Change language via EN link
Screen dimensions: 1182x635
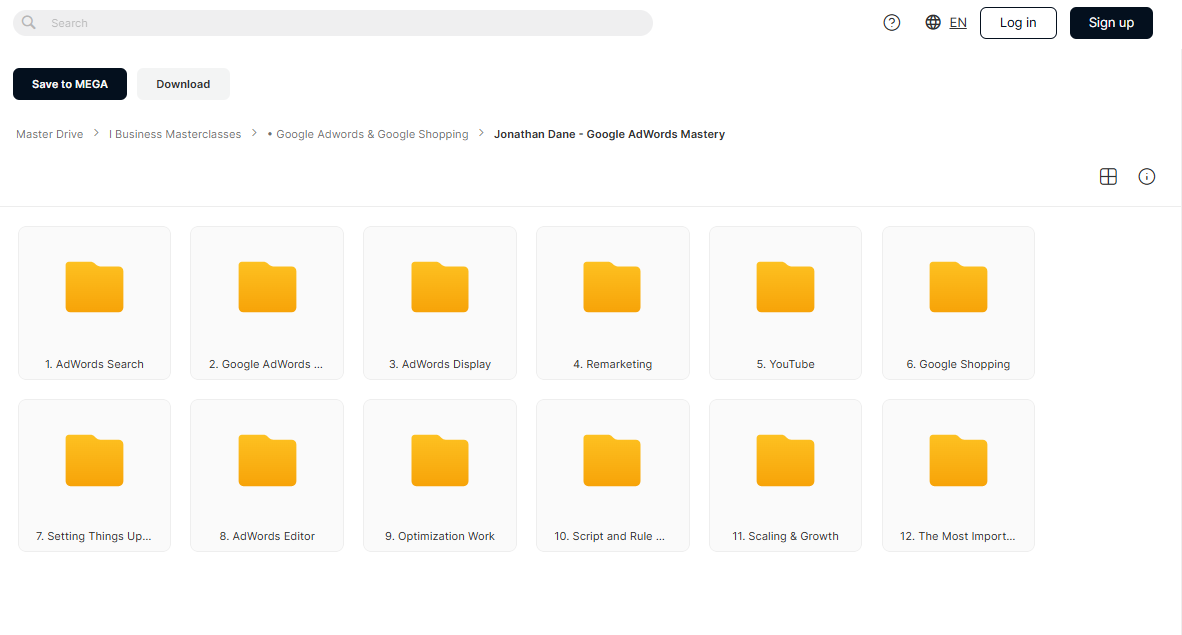(x=958, y=23)
